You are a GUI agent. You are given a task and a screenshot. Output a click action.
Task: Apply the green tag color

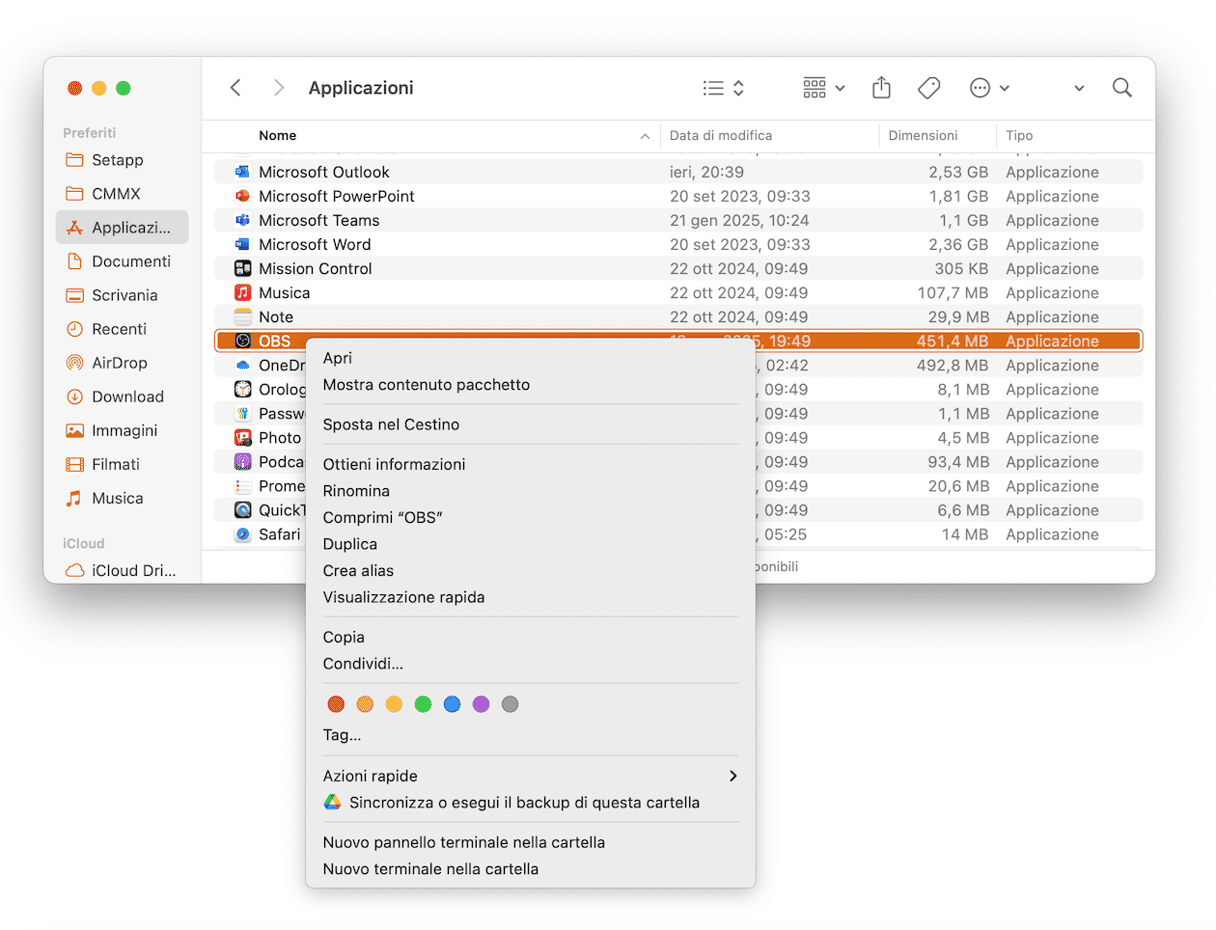(x=423, y=704)
